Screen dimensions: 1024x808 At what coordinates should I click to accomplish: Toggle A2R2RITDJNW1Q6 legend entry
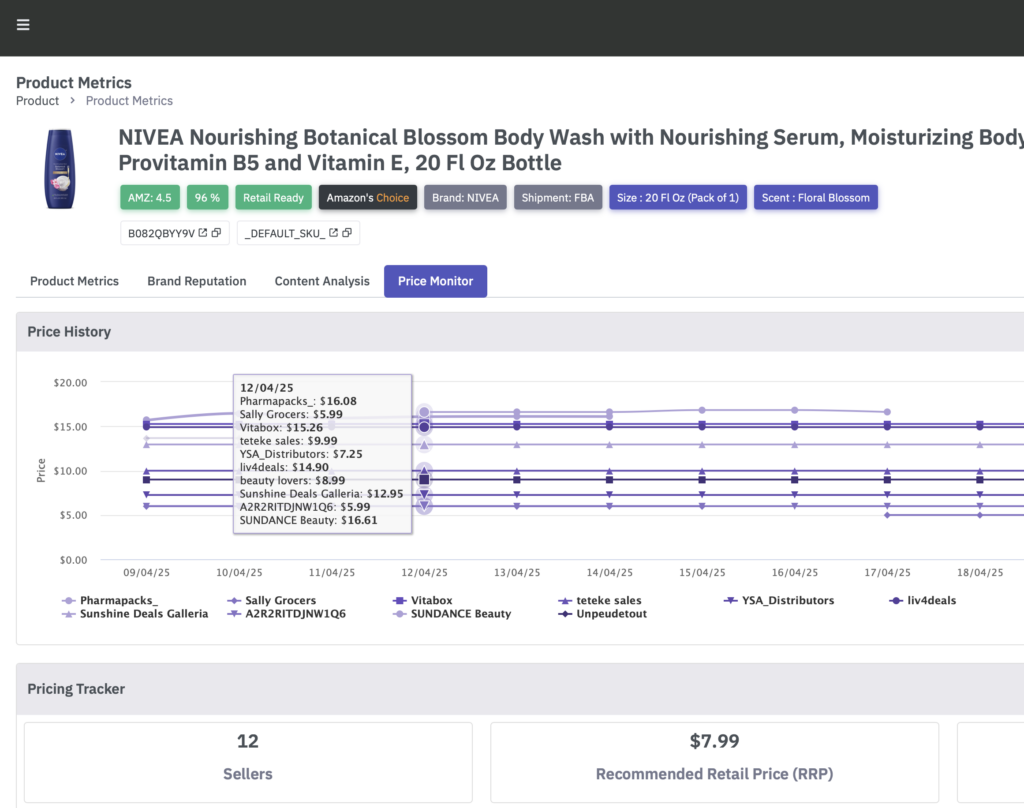[287, 613]
